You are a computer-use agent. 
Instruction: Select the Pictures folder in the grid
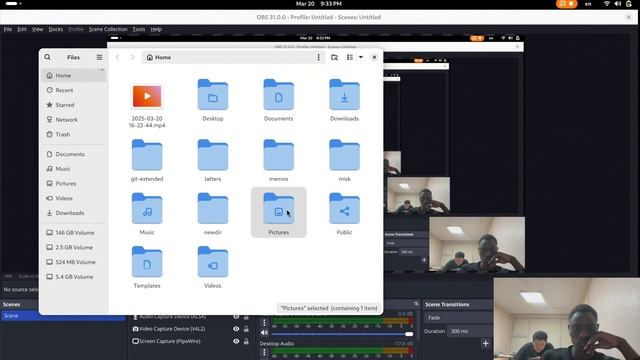pyautogui.click(x=278, y=213)
